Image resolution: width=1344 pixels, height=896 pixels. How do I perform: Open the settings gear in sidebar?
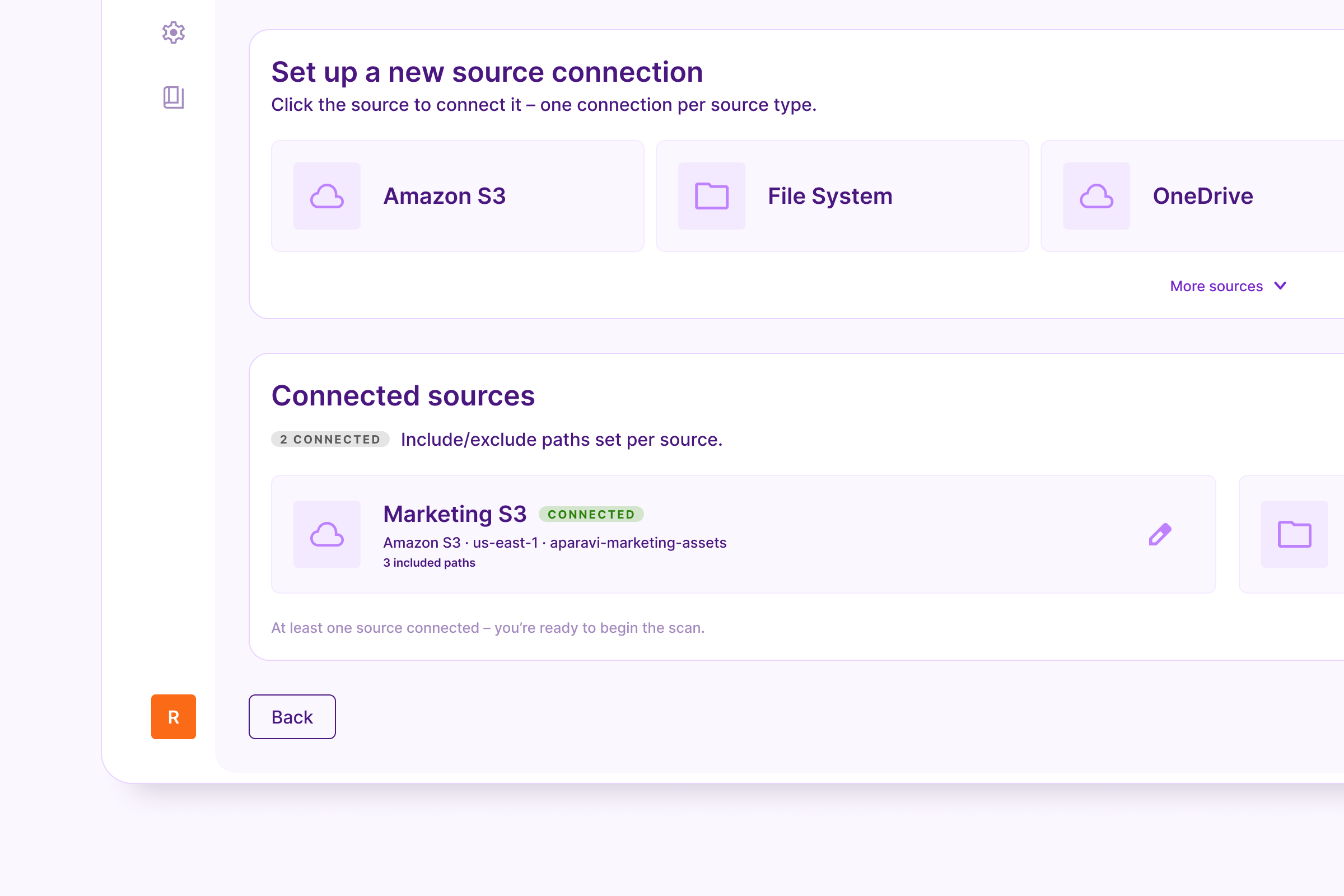pyautogui.click(x=173, y=32)
